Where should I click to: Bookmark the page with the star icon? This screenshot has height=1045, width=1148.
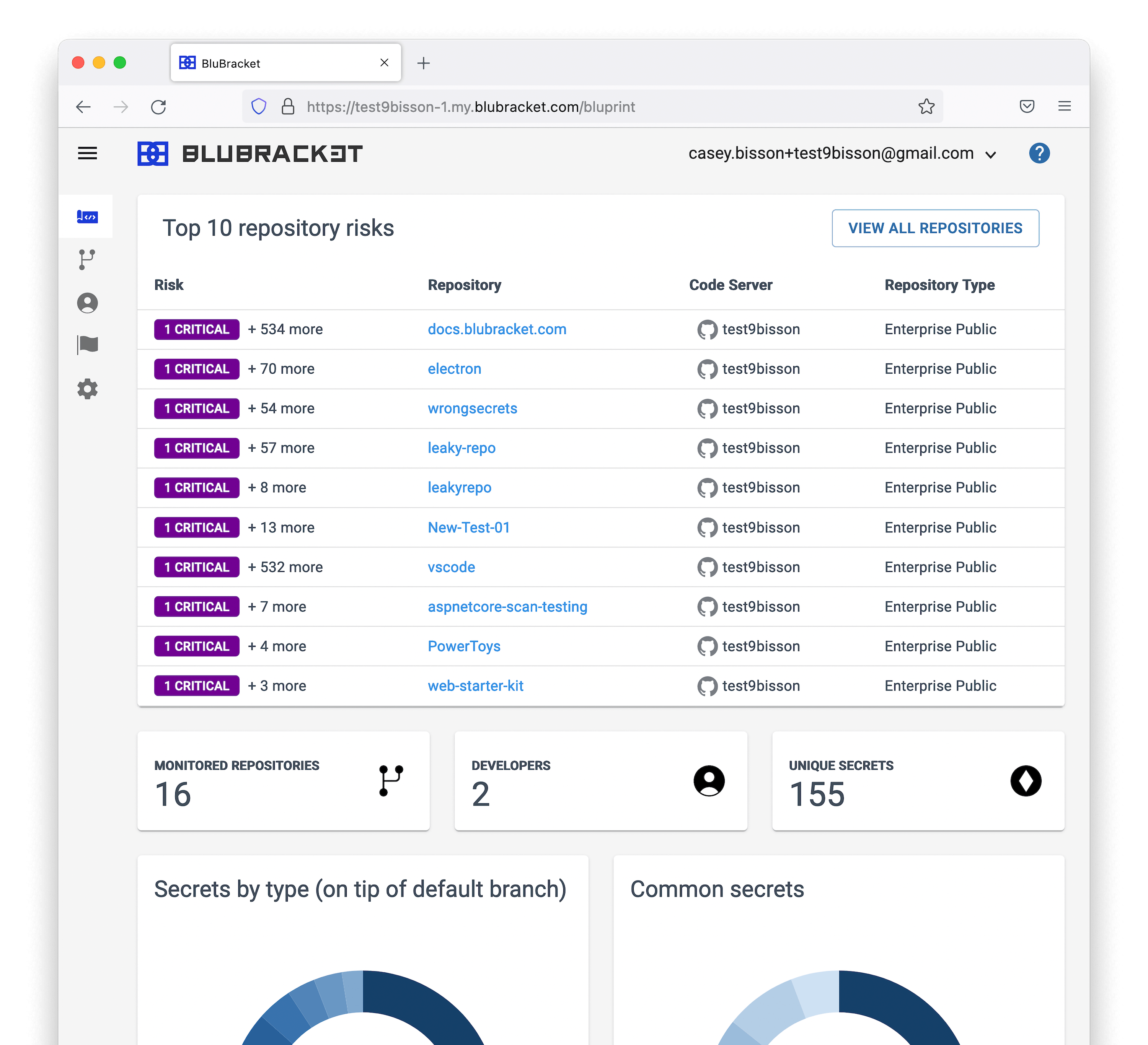pos(926,106)
